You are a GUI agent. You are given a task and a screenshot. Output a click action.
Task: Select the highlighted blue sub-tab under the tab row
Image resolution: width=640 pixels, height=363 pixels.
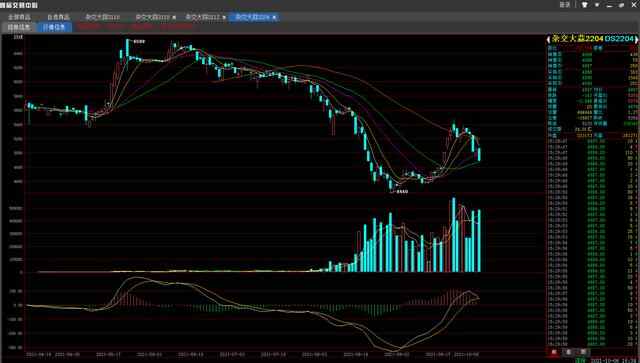(x=54, y=27)
